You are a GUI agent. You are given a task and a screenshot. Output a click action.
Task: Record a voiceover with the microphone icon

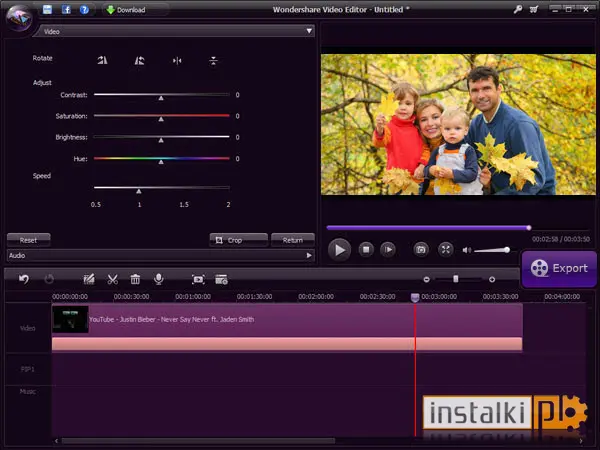[x=158, y=279]
